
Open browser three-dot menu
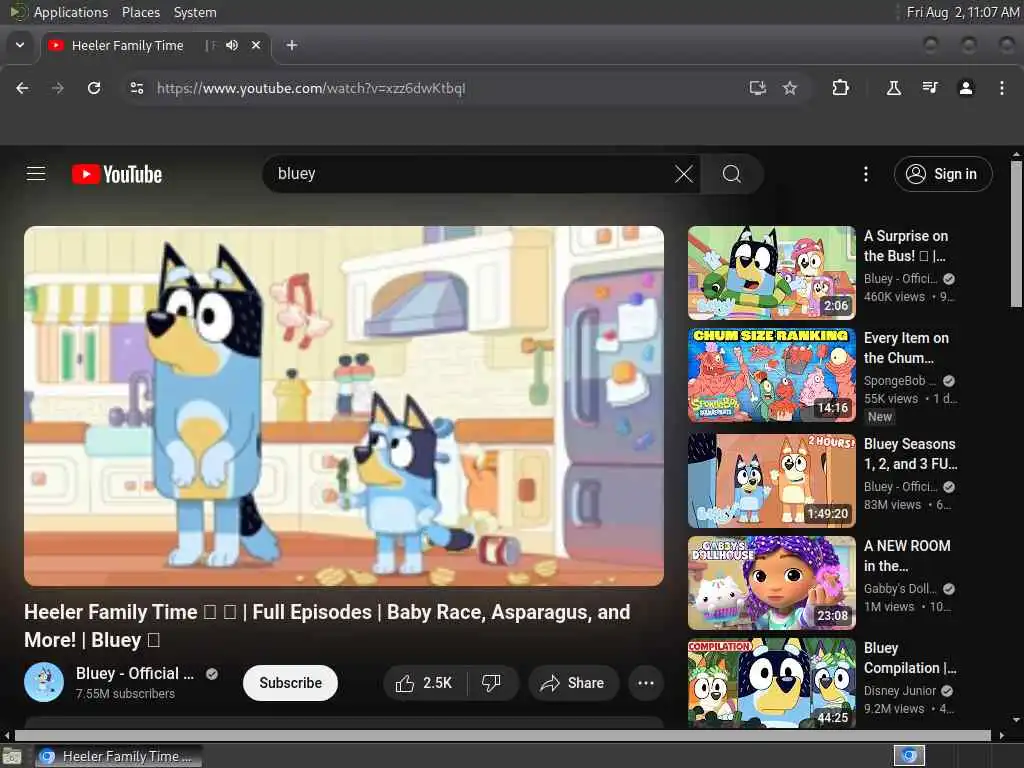[x=1002, y=88]
